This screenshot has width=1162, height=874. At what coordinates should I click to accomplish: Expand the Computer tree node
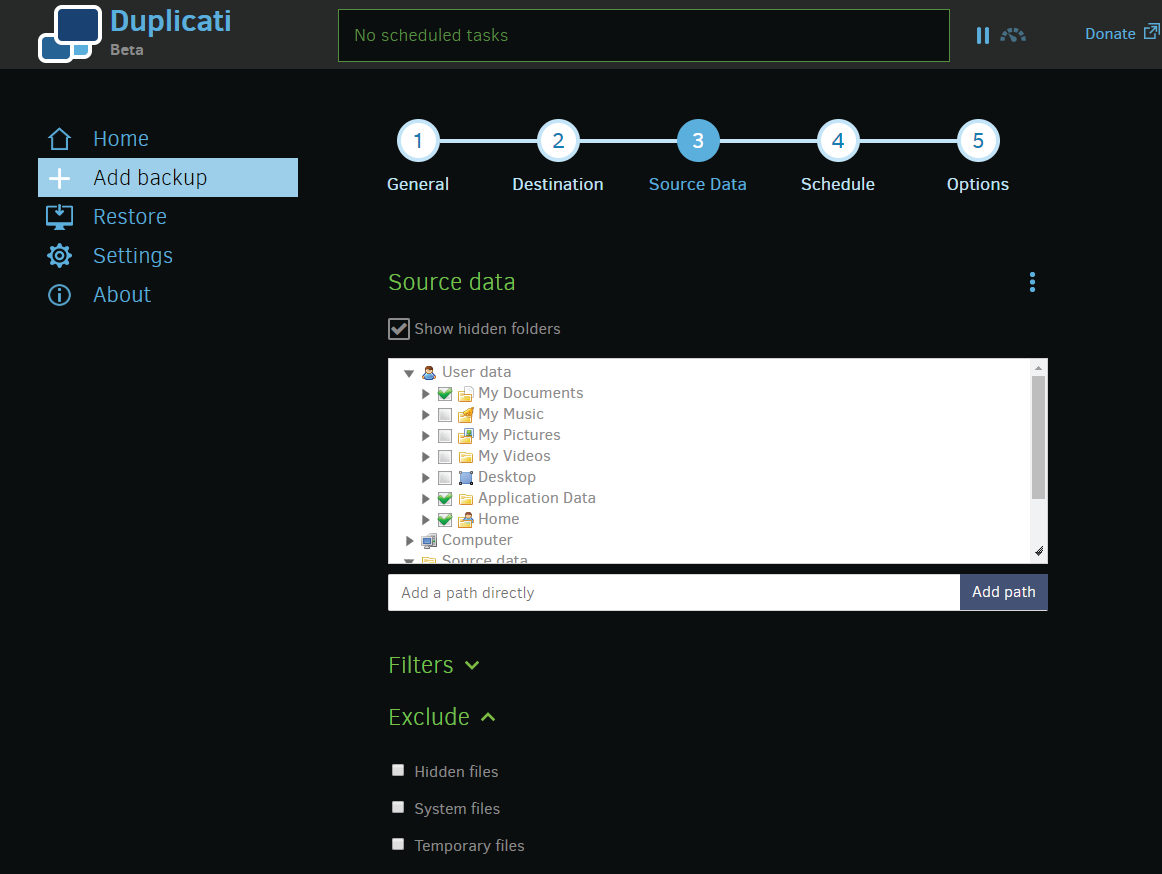coord(409,540)
